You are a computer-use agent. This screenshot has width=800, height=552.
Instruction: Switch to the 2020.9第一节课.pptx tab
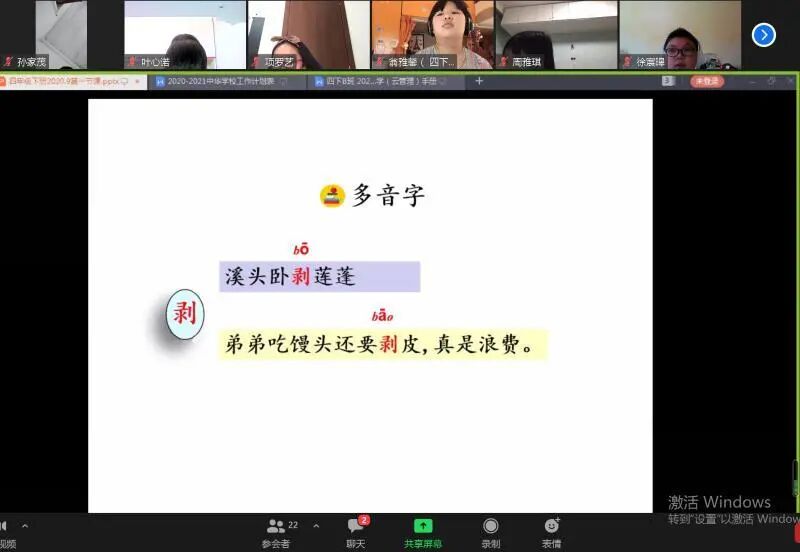[66, 81]
